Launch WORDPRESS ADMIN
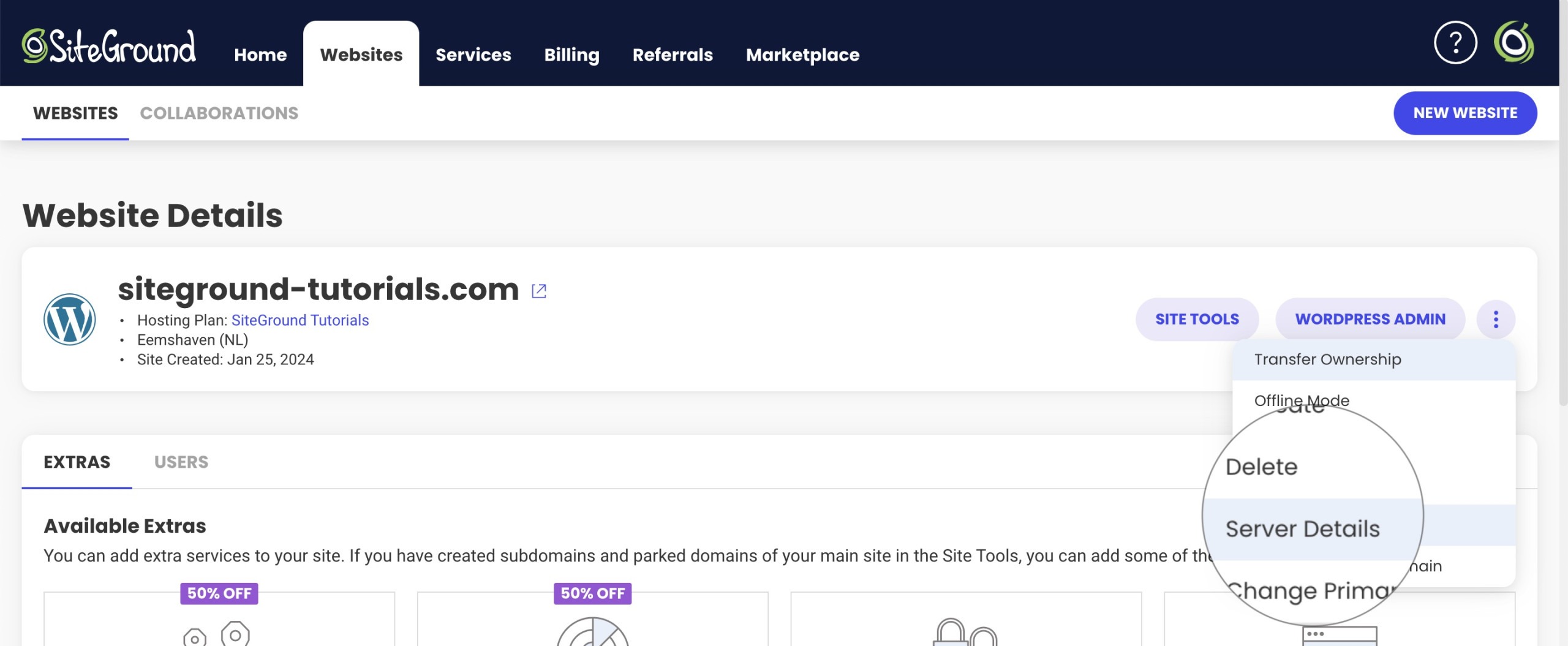 [1370, 318]
